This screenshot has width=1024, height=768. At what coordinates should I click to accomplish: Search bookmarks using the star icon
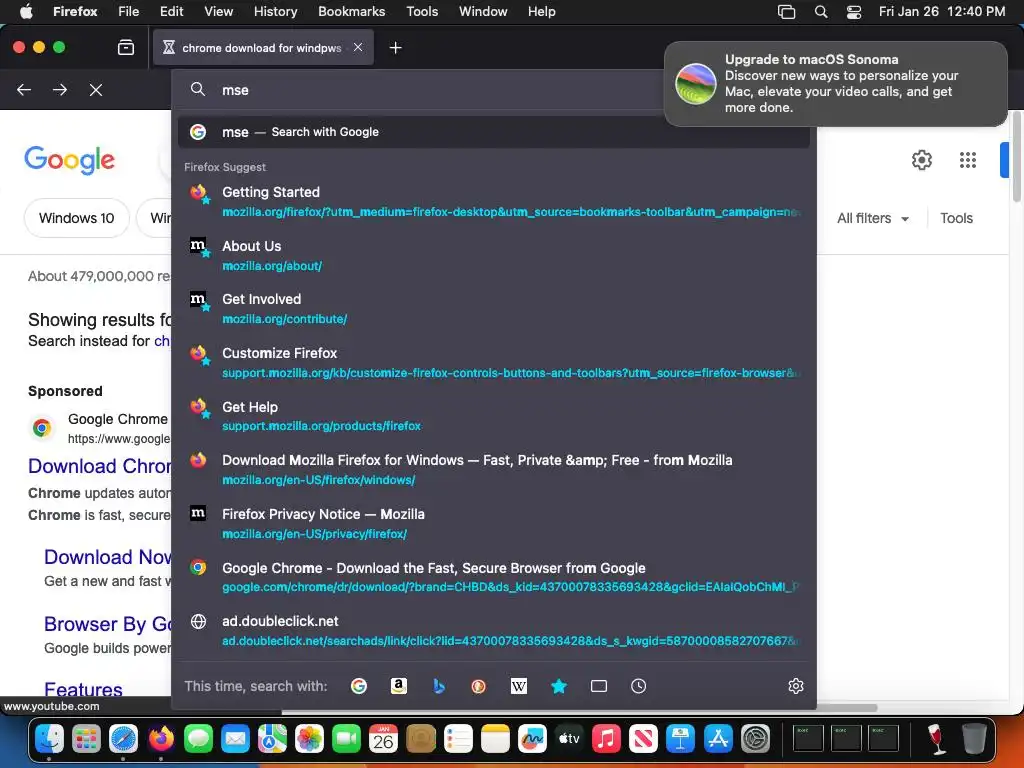tap(559, 686)
